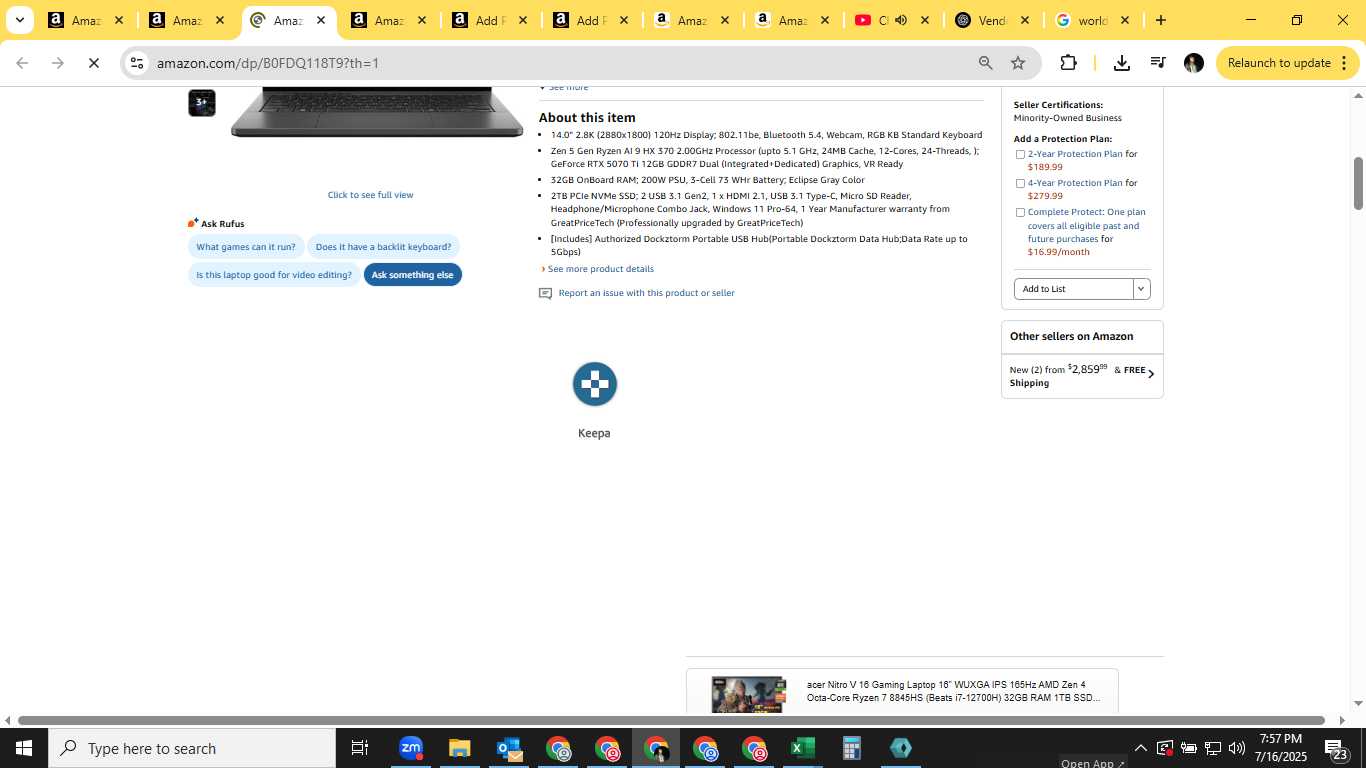Open the tab search dropdown
This screenshot has height=768, width=1366.
tap(19, 20)
